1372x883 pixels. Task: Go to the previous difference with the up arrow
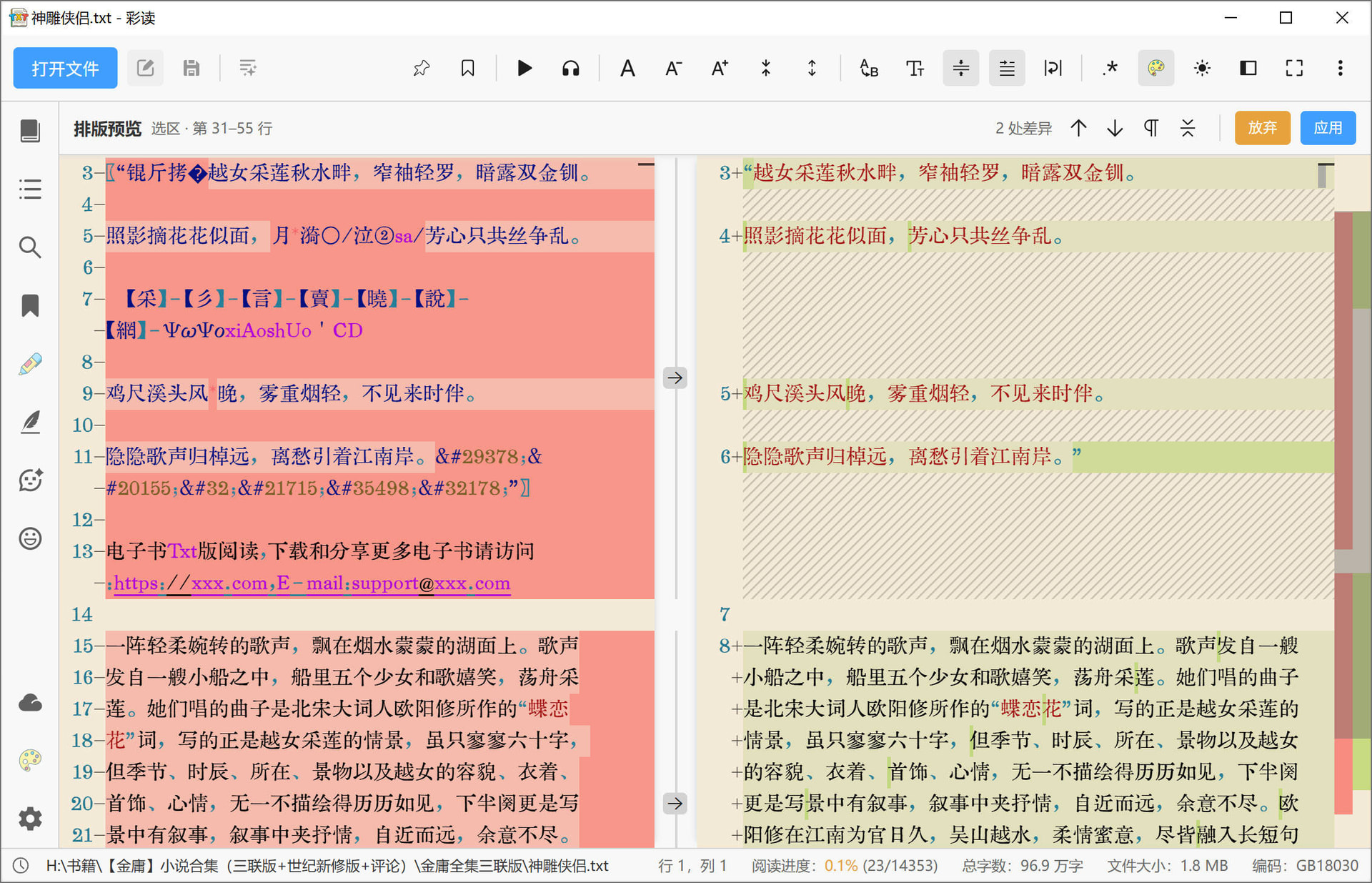(x=1078, y=128)
